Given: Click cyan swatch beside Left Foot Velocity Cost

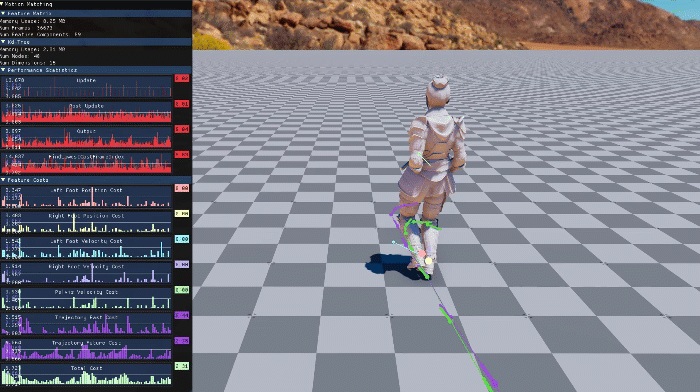Looking at the screenshot, I should click(182, 239).
